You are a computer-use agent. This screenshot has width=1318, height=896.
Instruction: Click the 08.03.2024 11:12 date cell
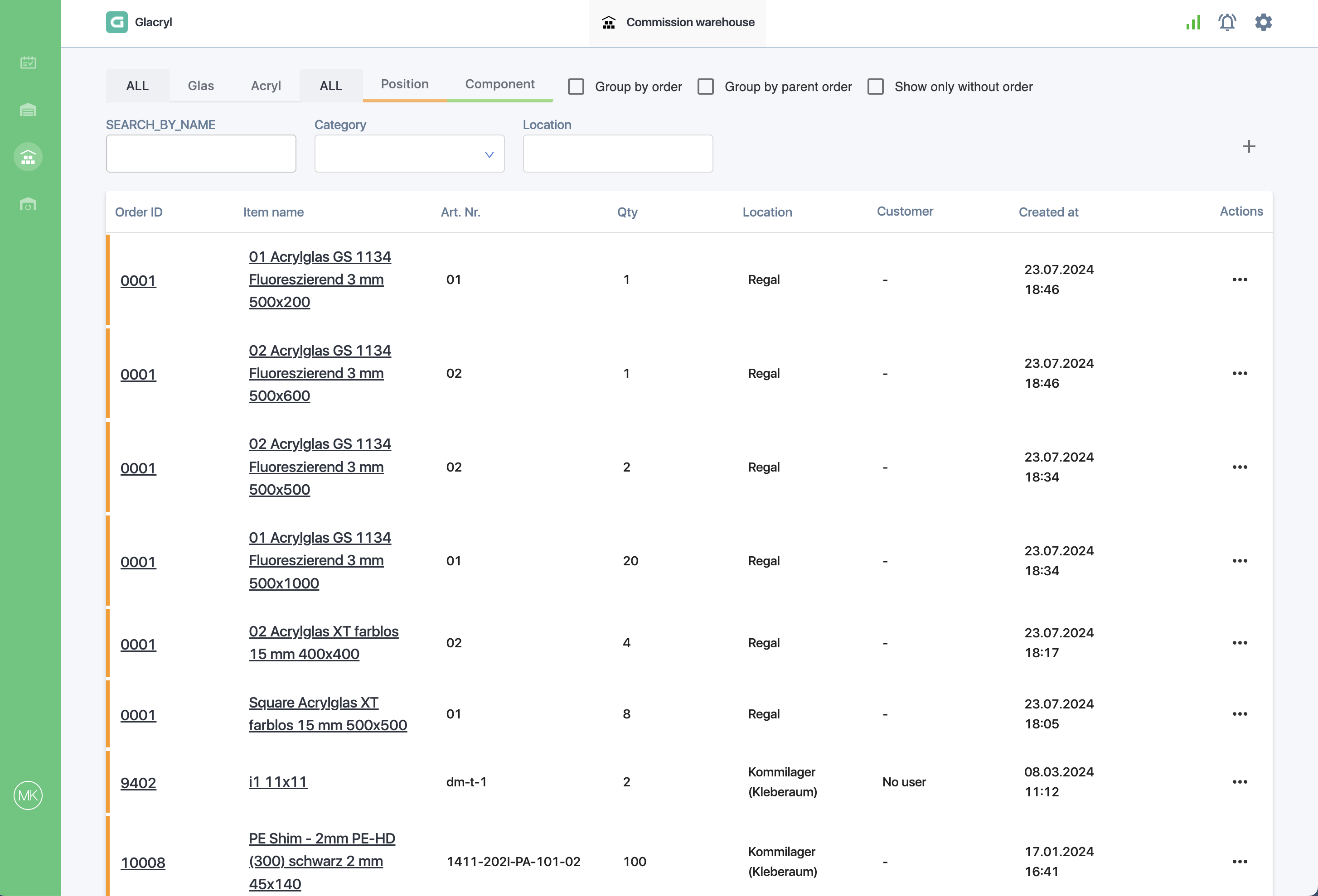[x=1059, y=782]
